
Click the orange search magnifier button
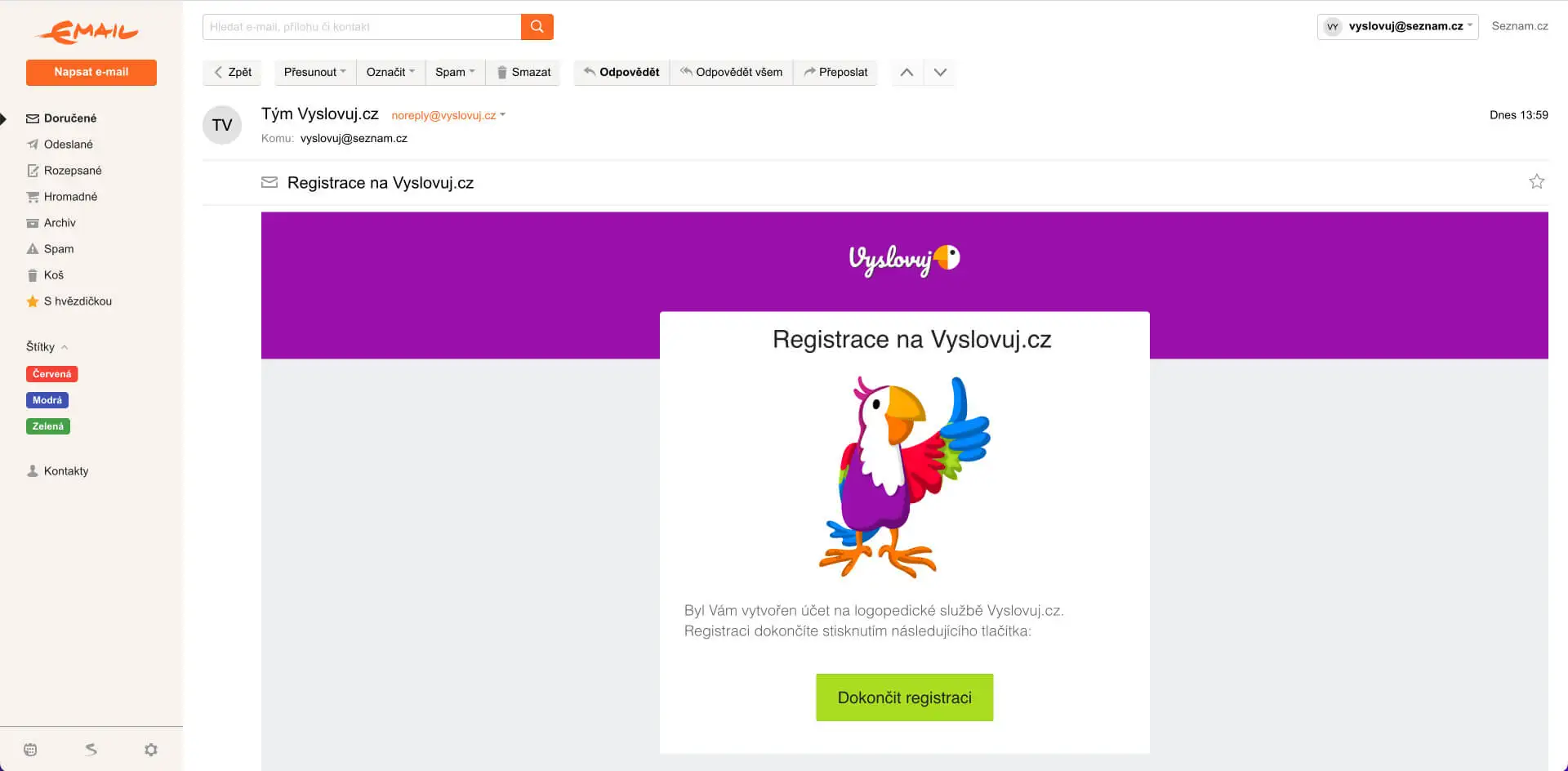pos(537,26)
